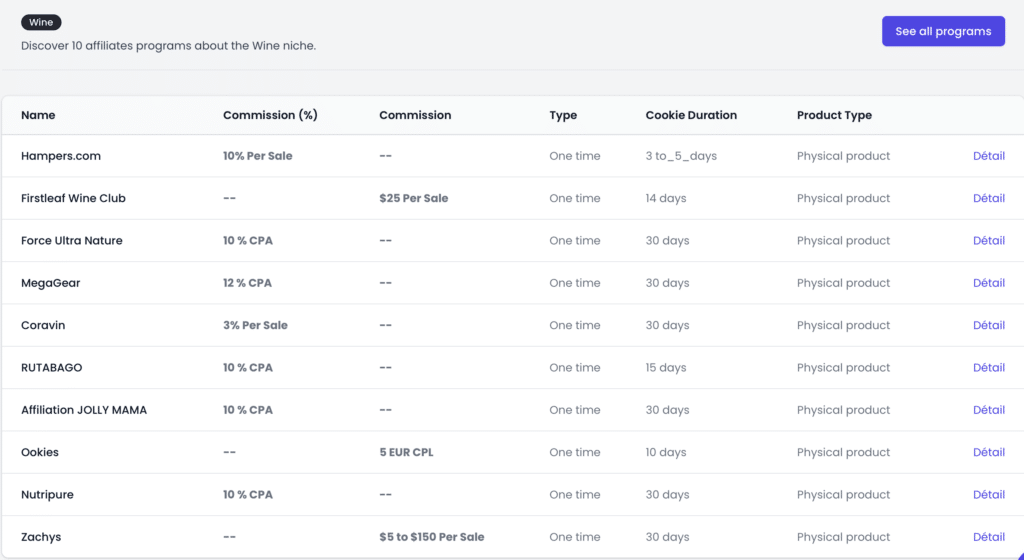This screenshot has height=560, width=1024.
Task: Open Détail link for Zachys
Action: point(989,537)
